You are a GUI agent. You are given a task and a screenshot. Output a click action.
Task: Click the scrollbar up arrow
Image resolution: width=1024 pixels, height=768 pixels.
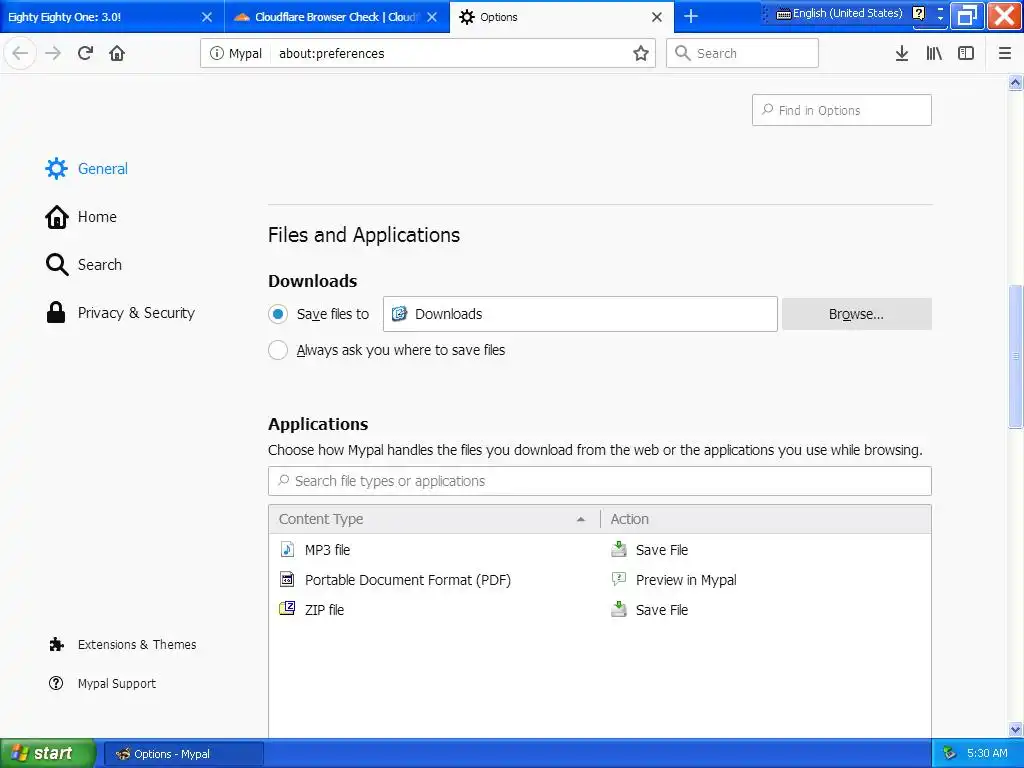point(1015,82)
